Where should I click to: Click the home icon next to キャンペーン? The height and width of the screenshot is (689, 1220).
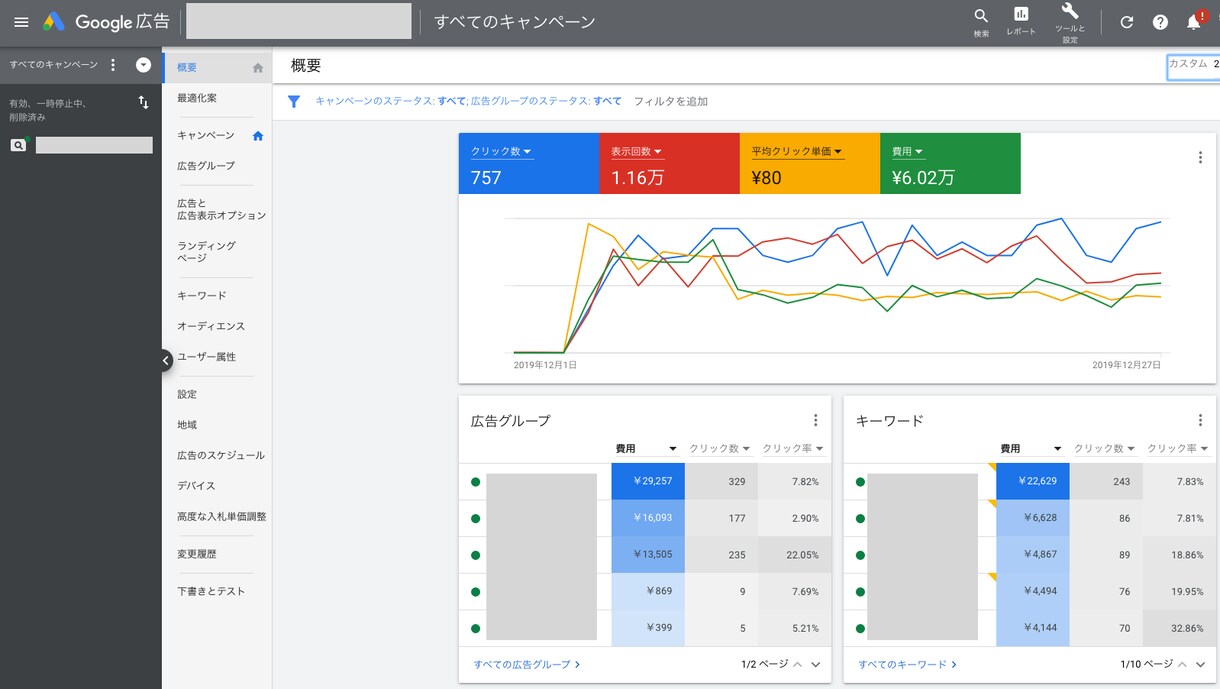258,135
